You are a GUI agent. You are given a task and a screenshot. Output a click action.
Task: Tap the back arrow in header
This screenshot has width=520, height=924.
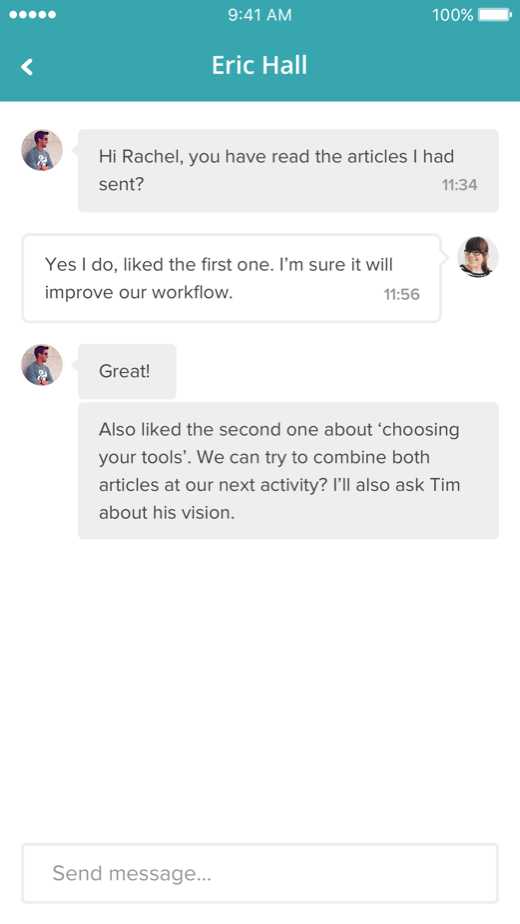[x=27, y=67]
